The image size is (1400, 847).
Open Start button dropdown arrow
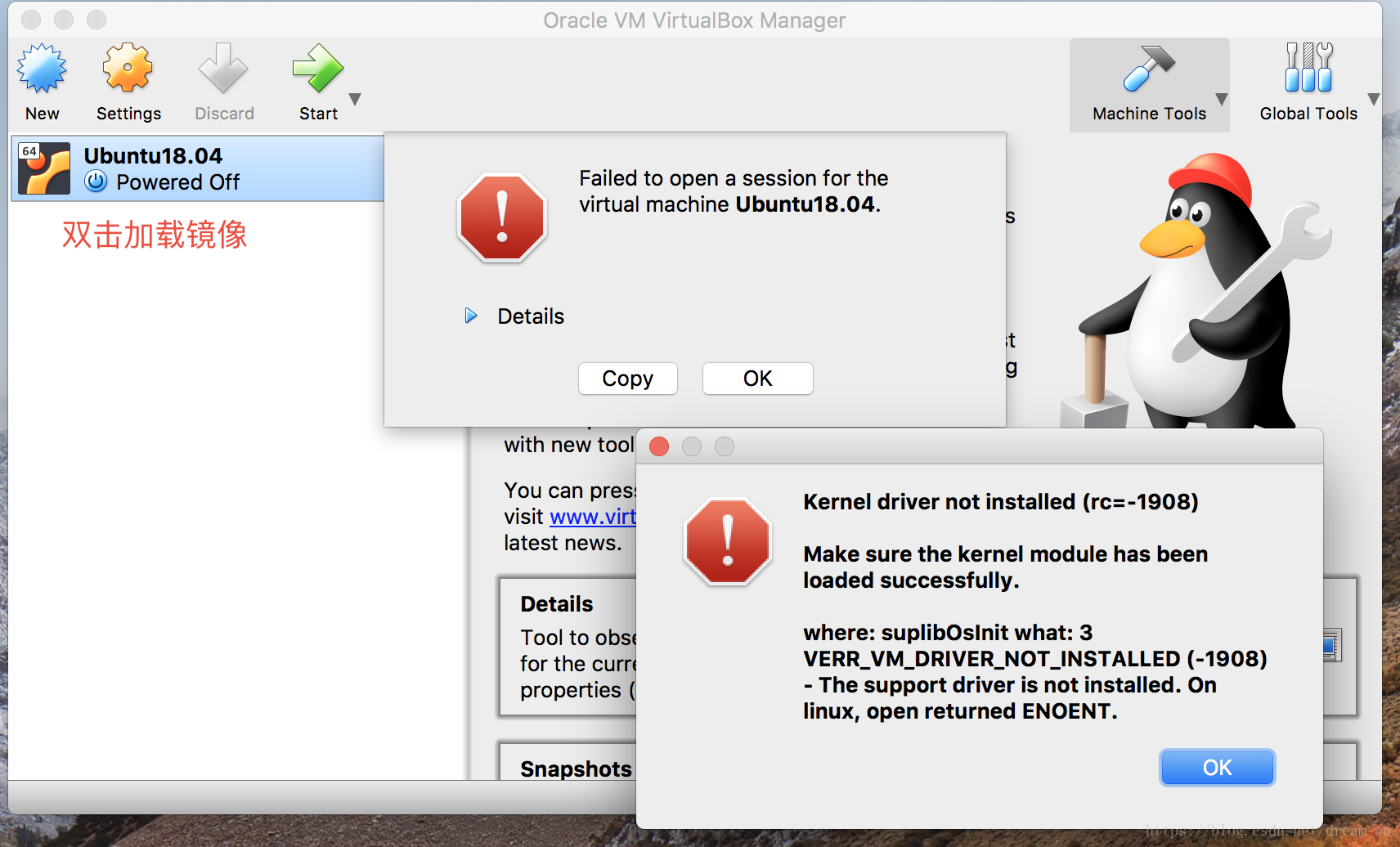pos(355,99)
